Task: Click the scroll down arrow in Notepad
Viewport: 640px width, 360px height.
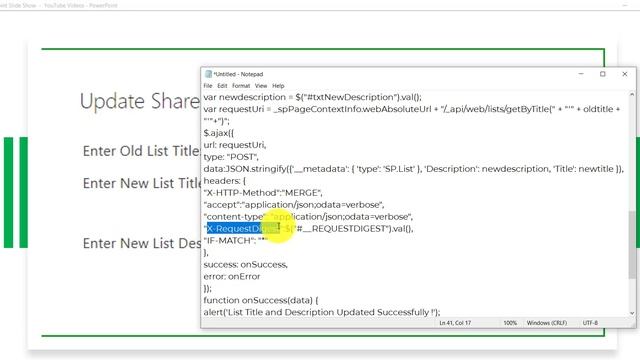Action: point(632,313)
